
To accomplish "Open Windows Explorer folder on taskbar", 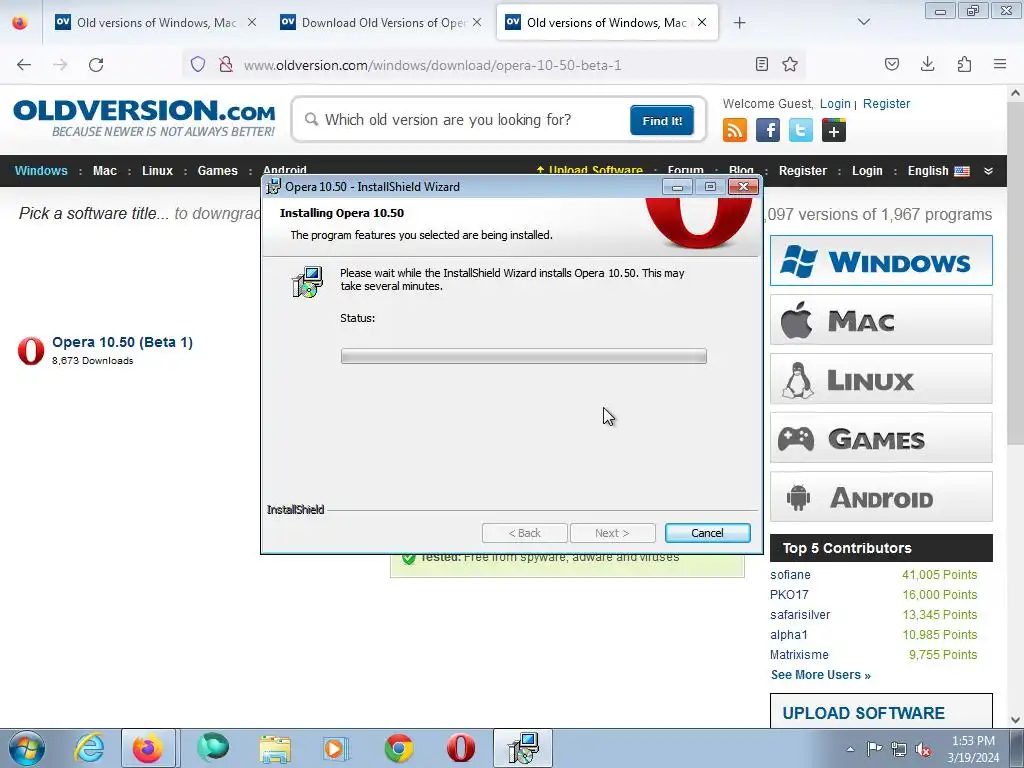I will (x=274, y=748).
